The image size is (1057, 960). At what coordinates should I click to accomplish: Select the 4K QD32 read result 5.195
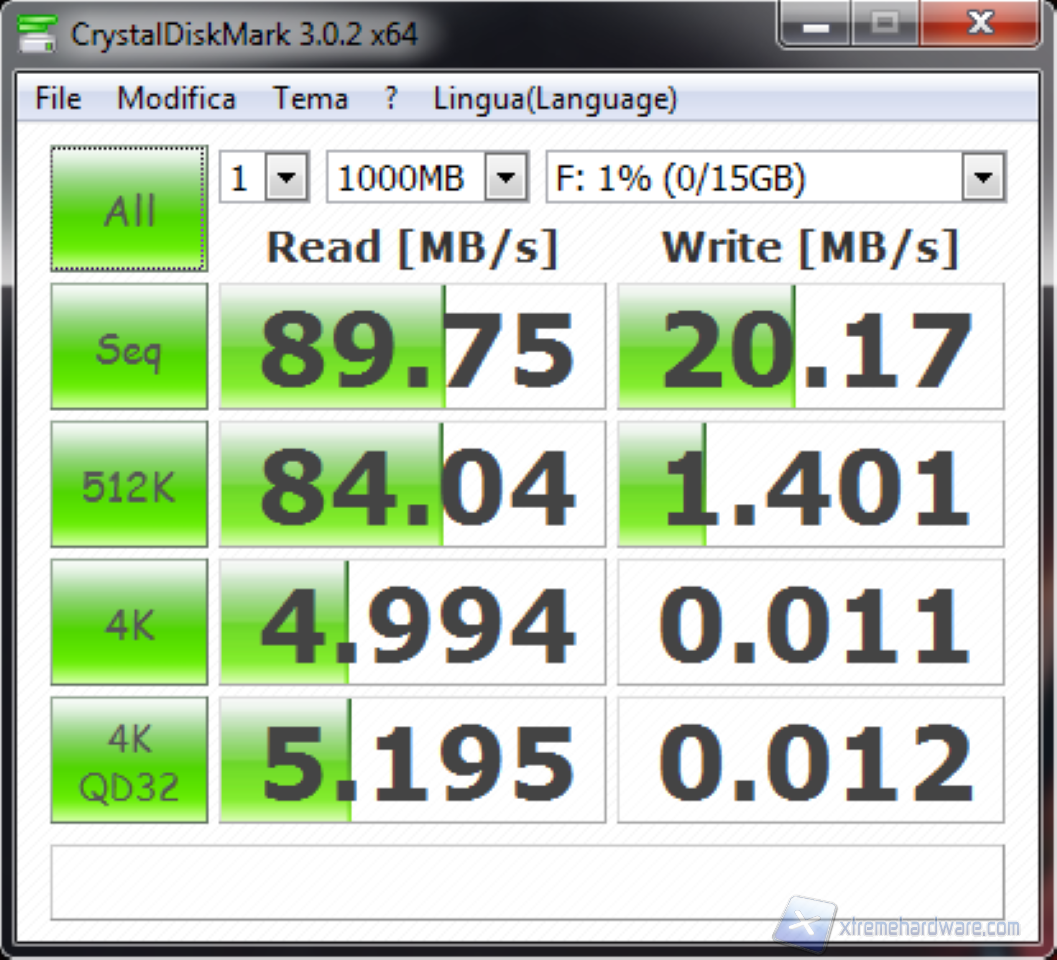(412, 760)
